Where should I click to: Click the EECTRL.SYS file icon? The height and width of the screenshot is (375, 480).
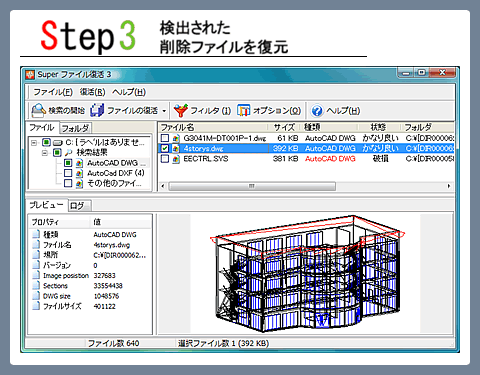(176, 159)
